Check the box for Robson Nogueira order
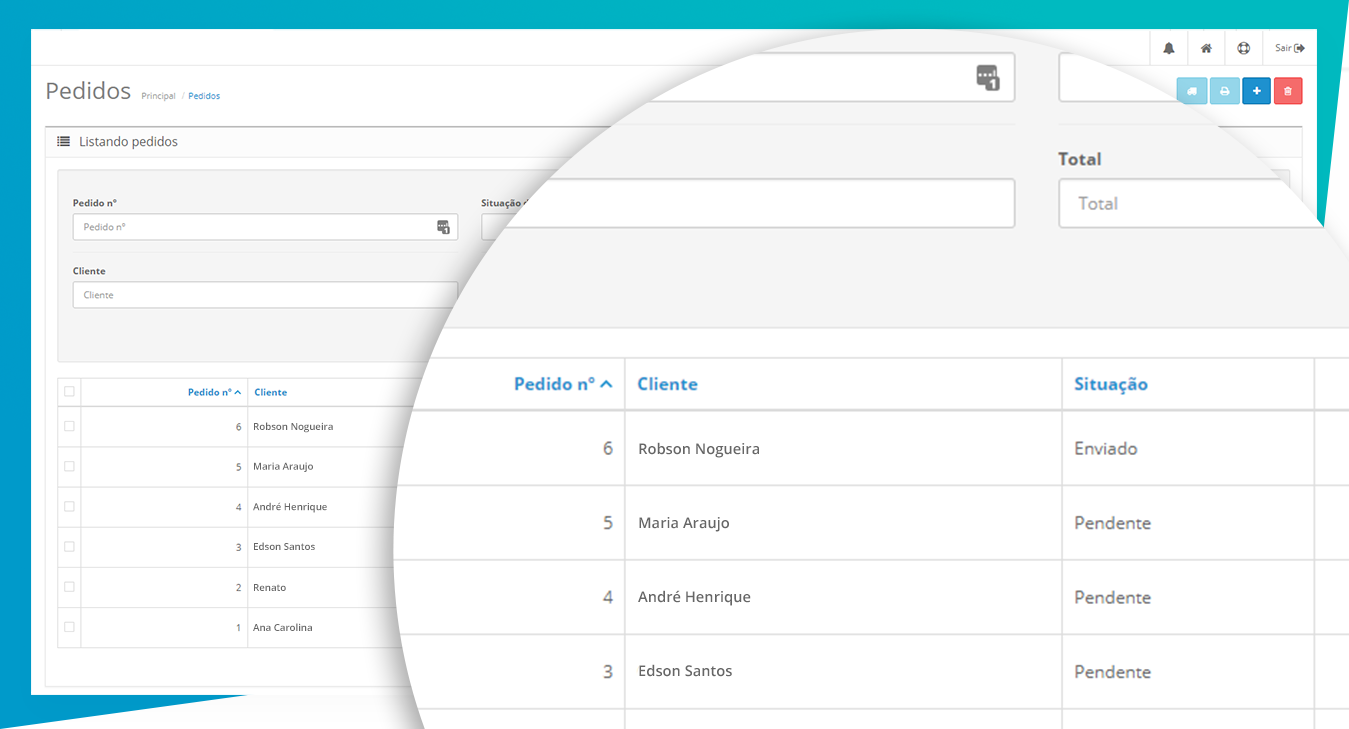Screen dimensions: 1349x729 [x=69, y=426]
